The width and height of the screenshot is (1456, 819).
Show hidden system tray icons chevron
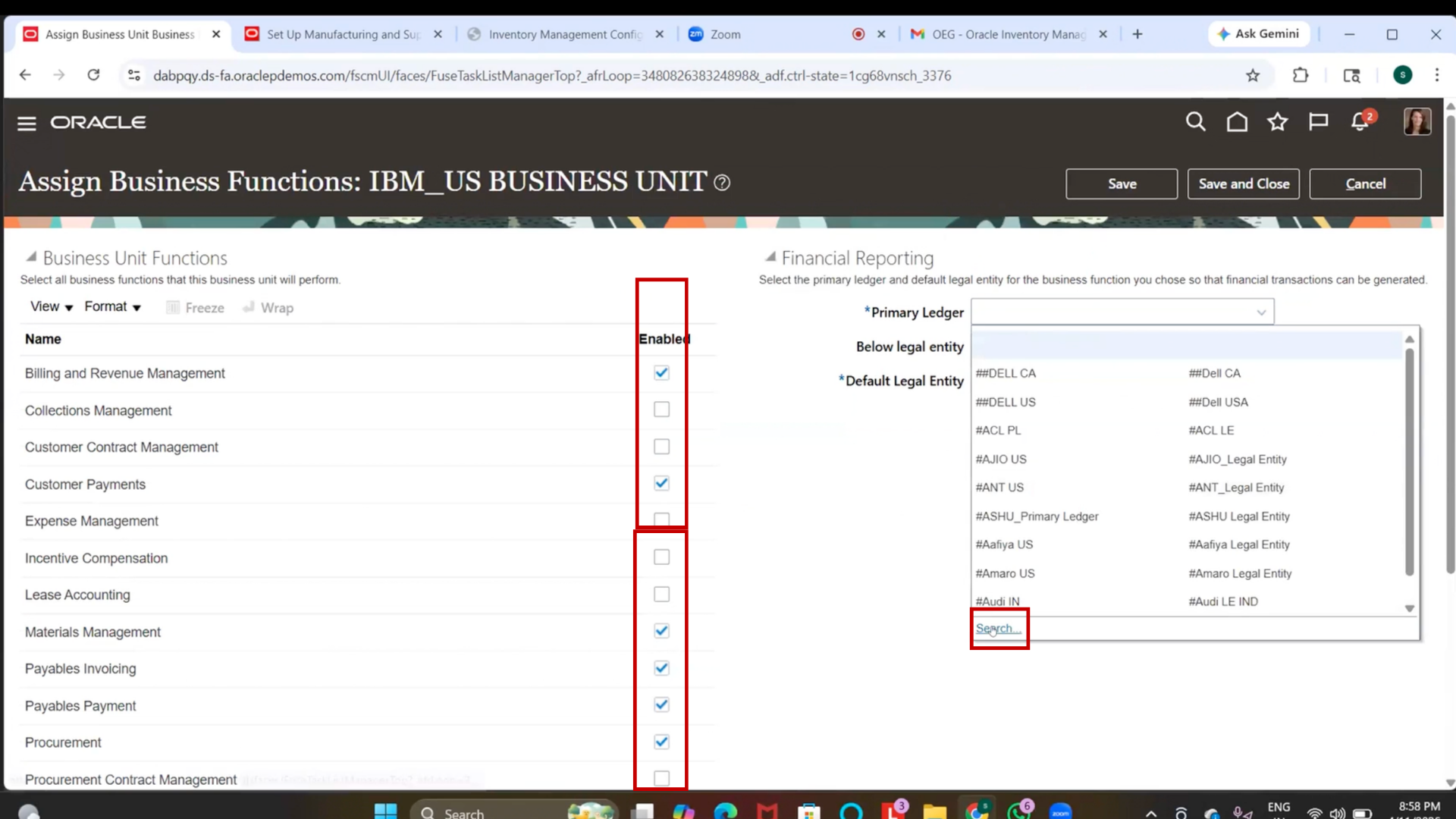click(1151, 813)
